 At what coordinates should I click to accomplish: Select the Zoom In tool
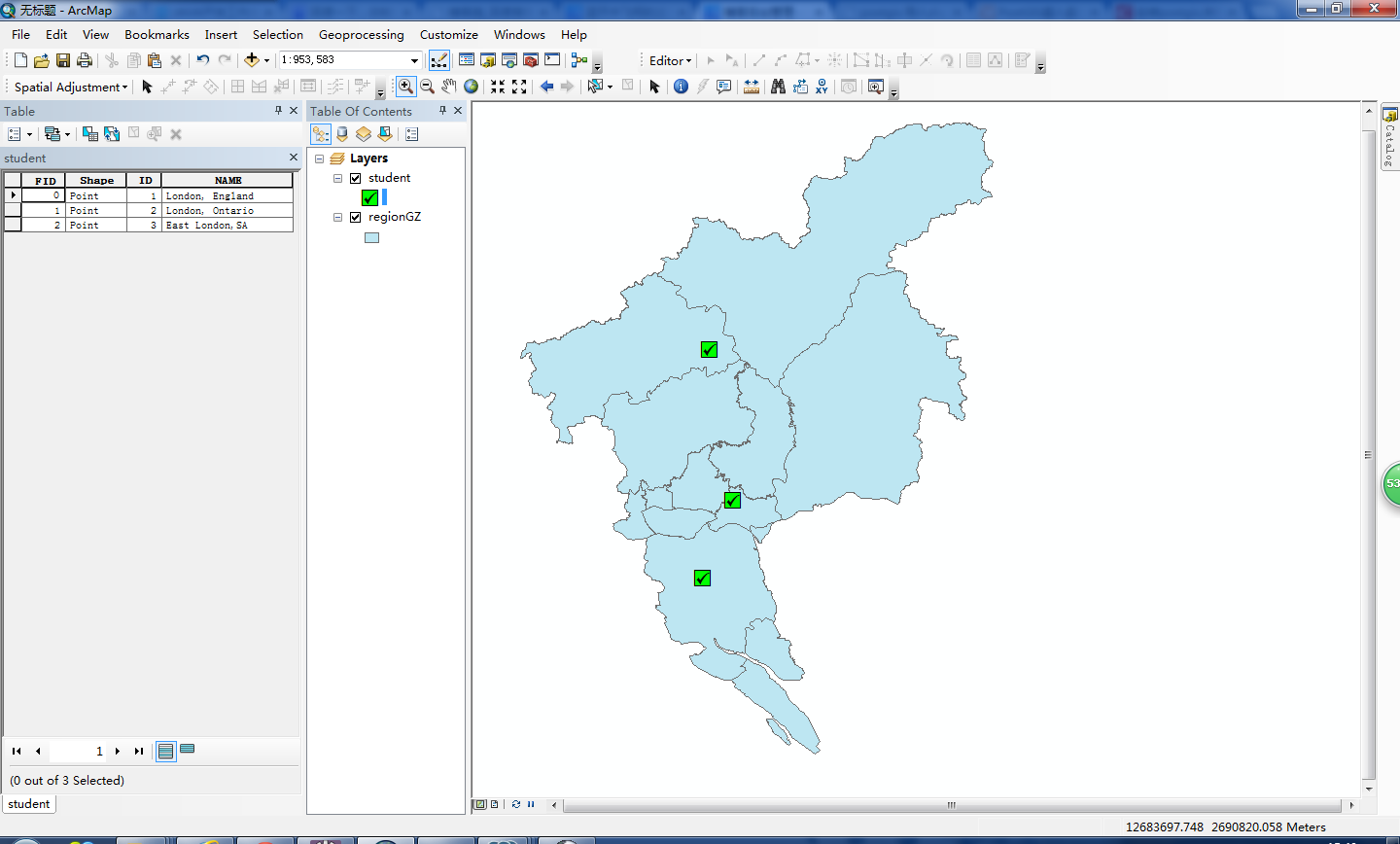tap(405, 87)
